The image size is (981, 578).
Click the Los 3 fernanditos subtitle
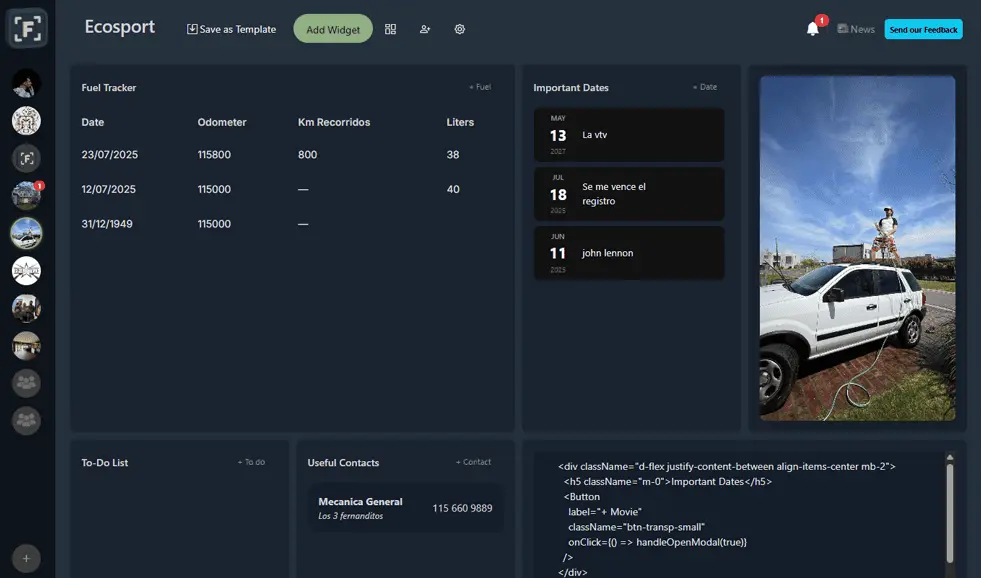tap(350, 516)
